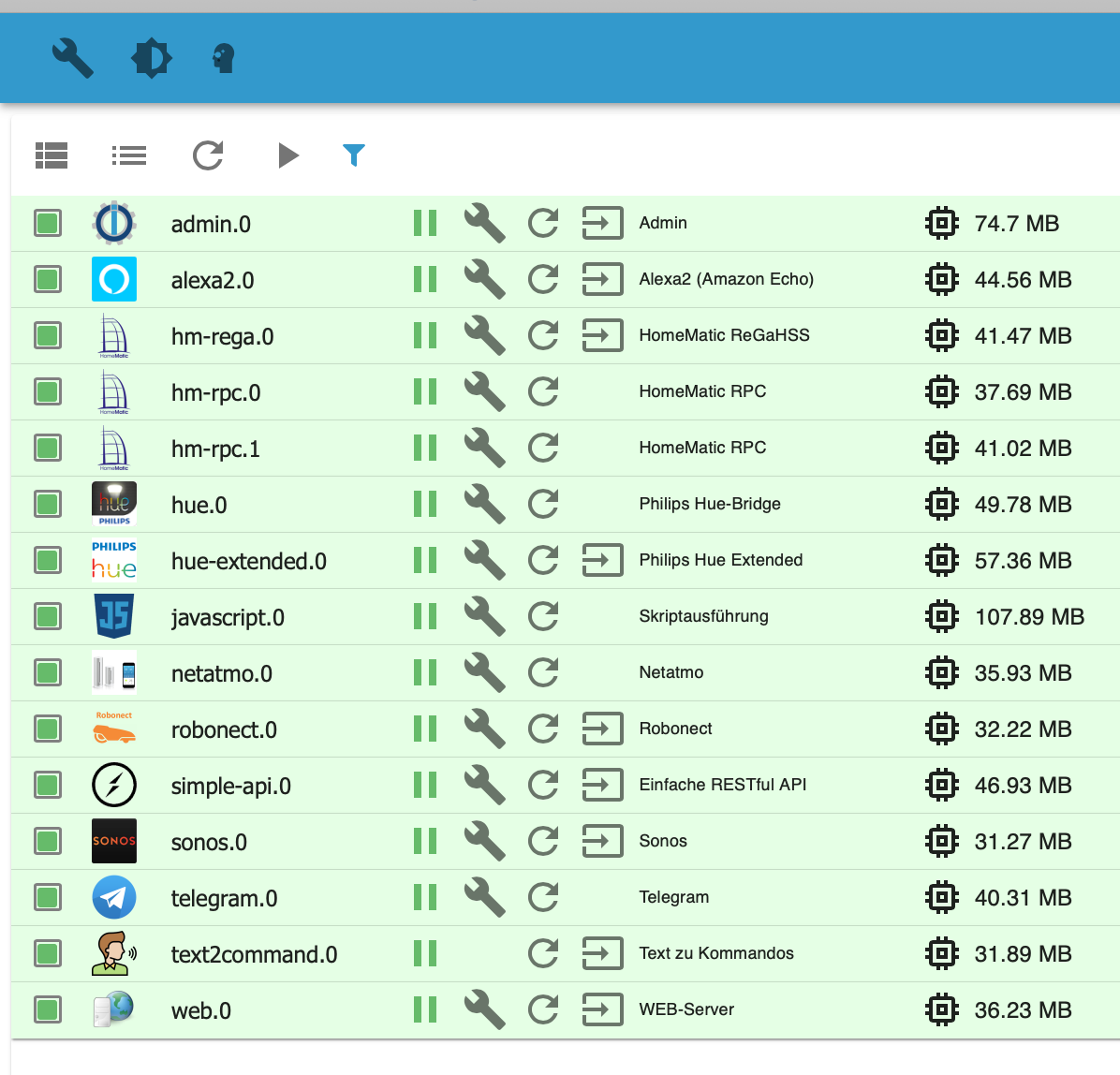Click the Philips Hue-Bridge title
The width and height of the screenshot is (1120, 1075).
click(709, 504)
